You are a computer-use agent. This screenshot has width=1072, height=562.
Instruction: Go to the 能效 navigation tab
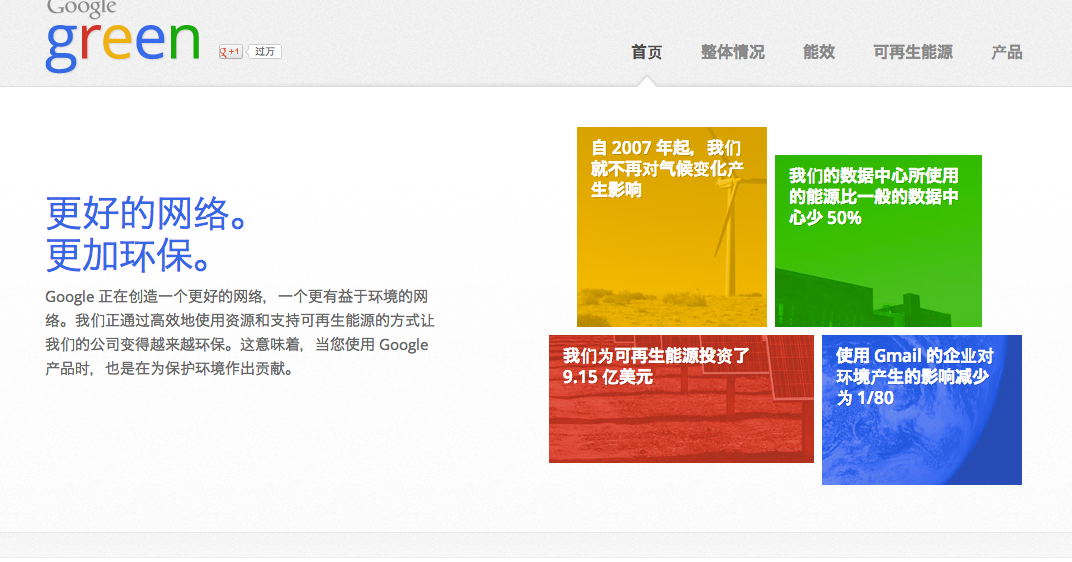click(819, 52)
